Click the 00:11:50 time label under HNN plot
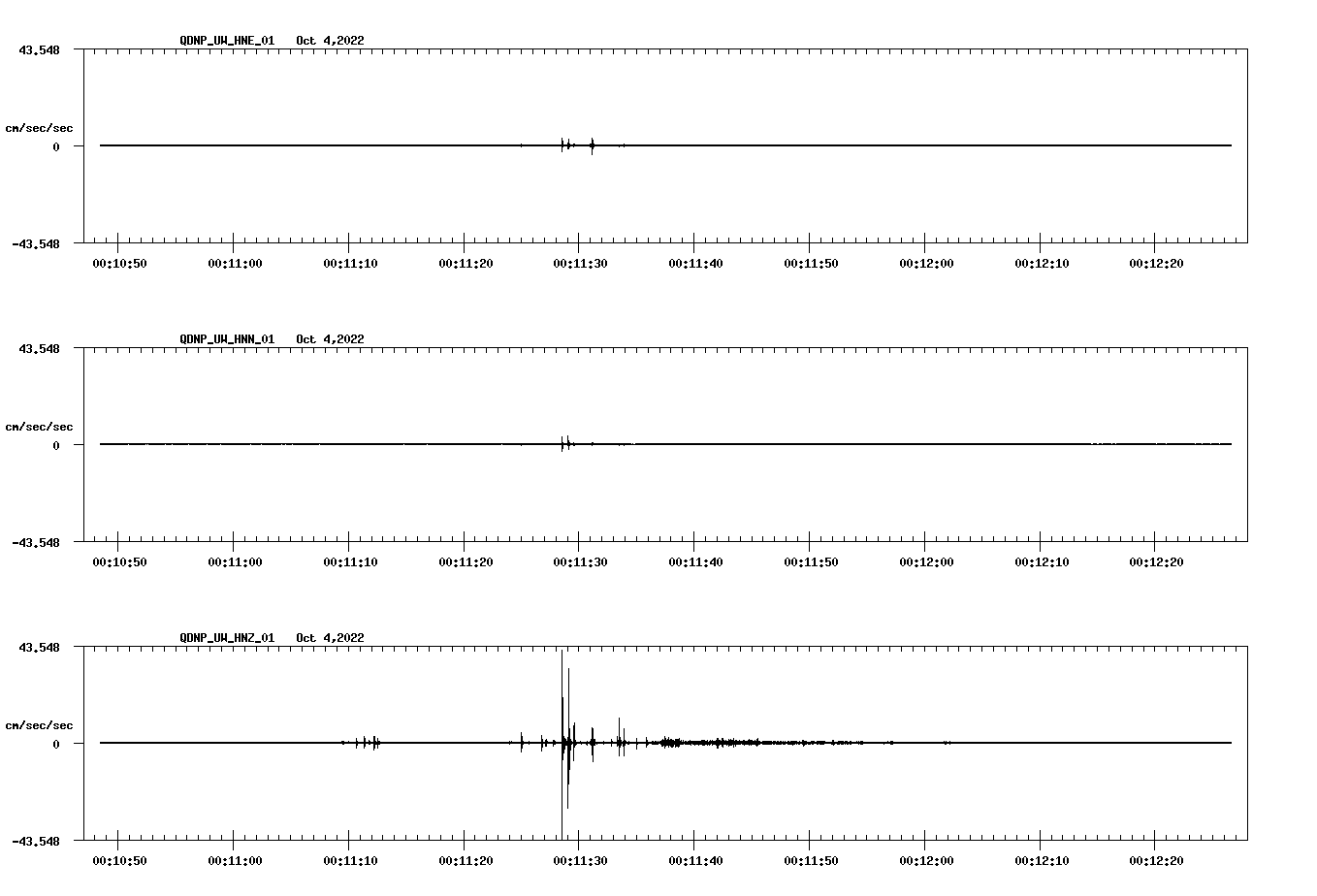Screen dimensions: 1317x896 [x=812, y=562]
